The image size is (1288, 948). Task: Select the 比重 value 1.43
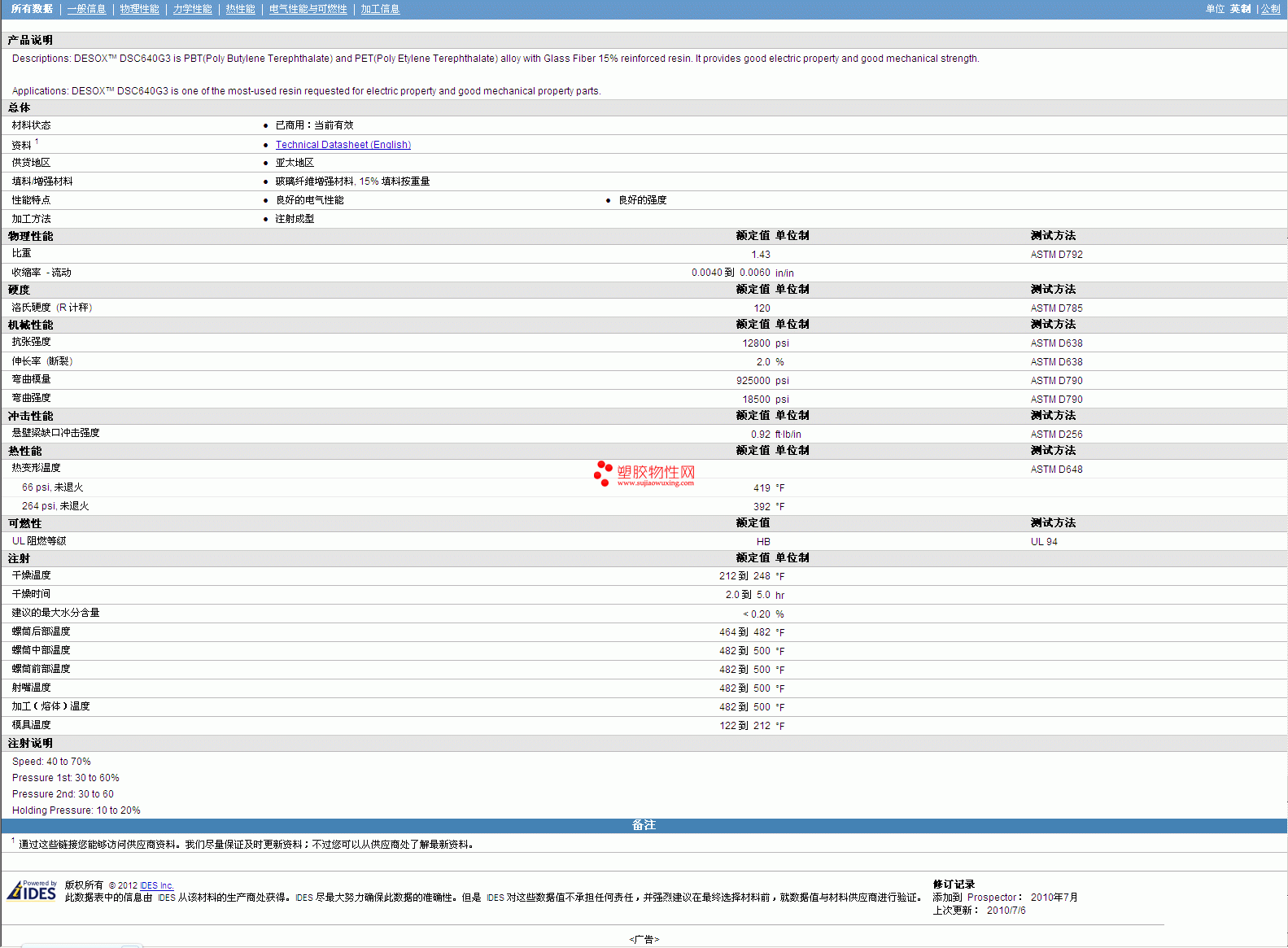point(761,255)
